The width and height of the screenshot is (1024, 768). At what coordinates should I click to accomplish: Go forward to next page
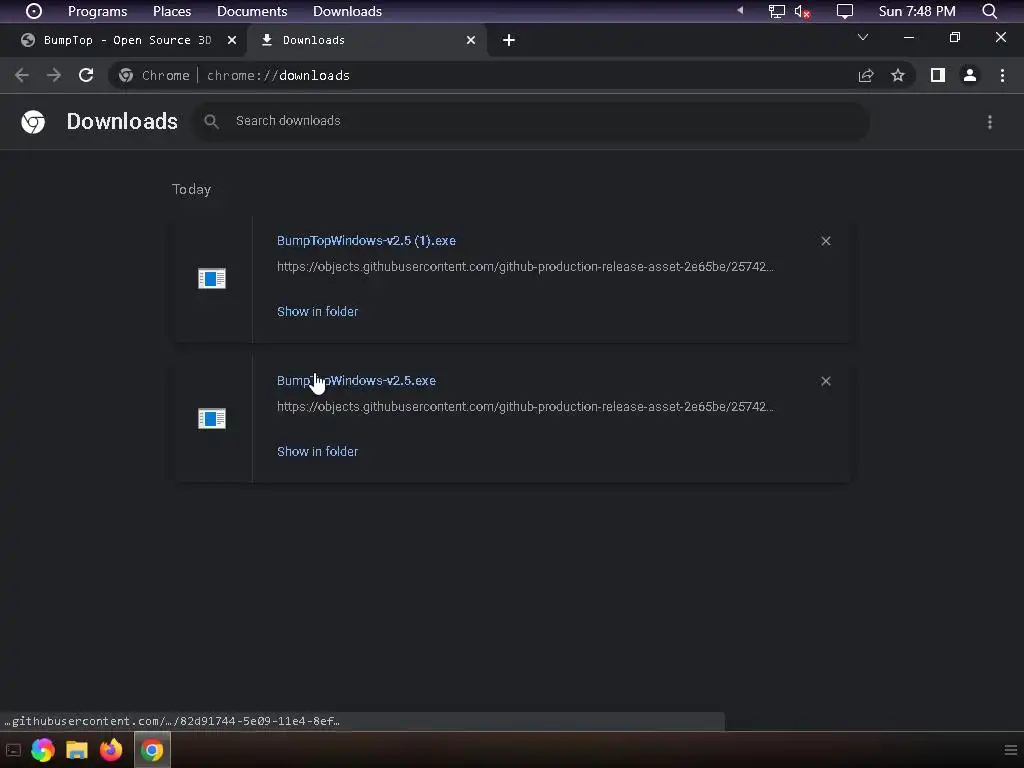[x=54, y=75]
